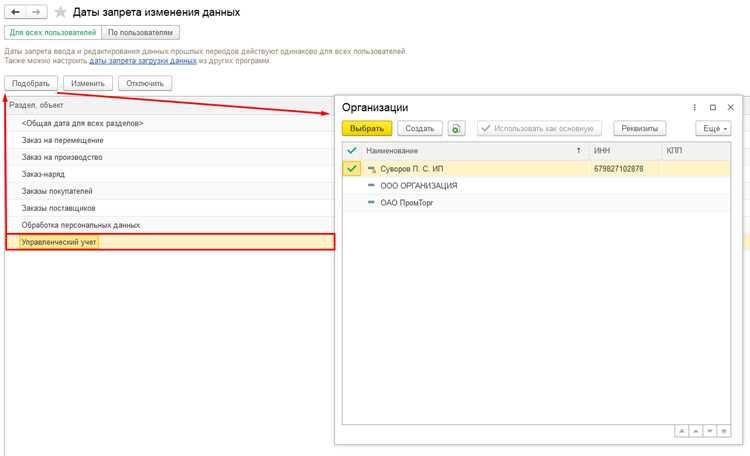Select Управленческий учет row

(x=170, y=242)
